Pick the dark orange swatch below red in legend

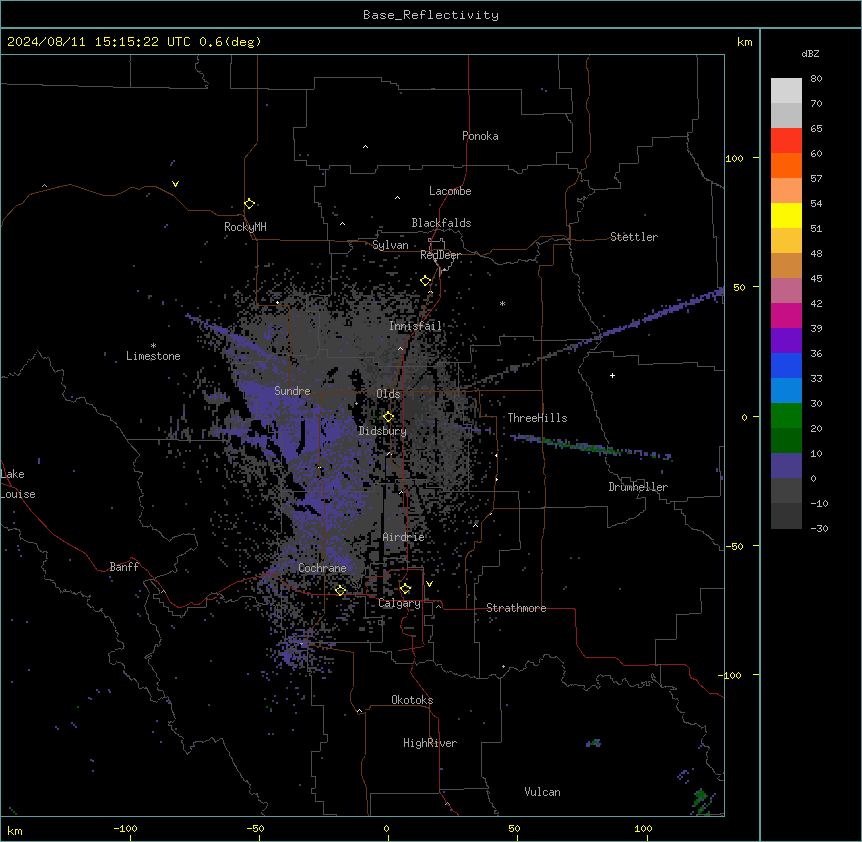786,165
